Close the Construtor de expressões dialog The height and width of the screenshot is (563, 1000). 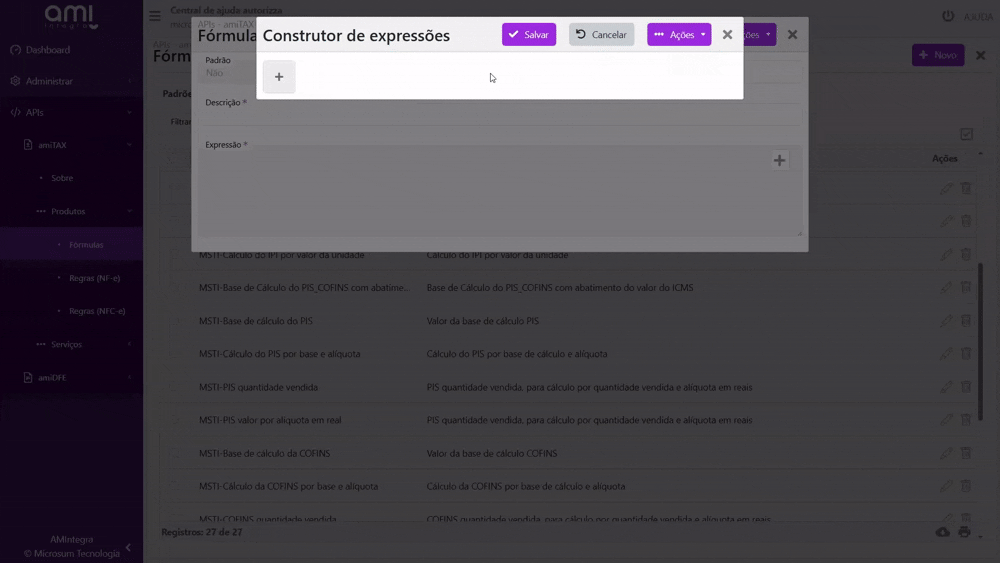[727, 34]
